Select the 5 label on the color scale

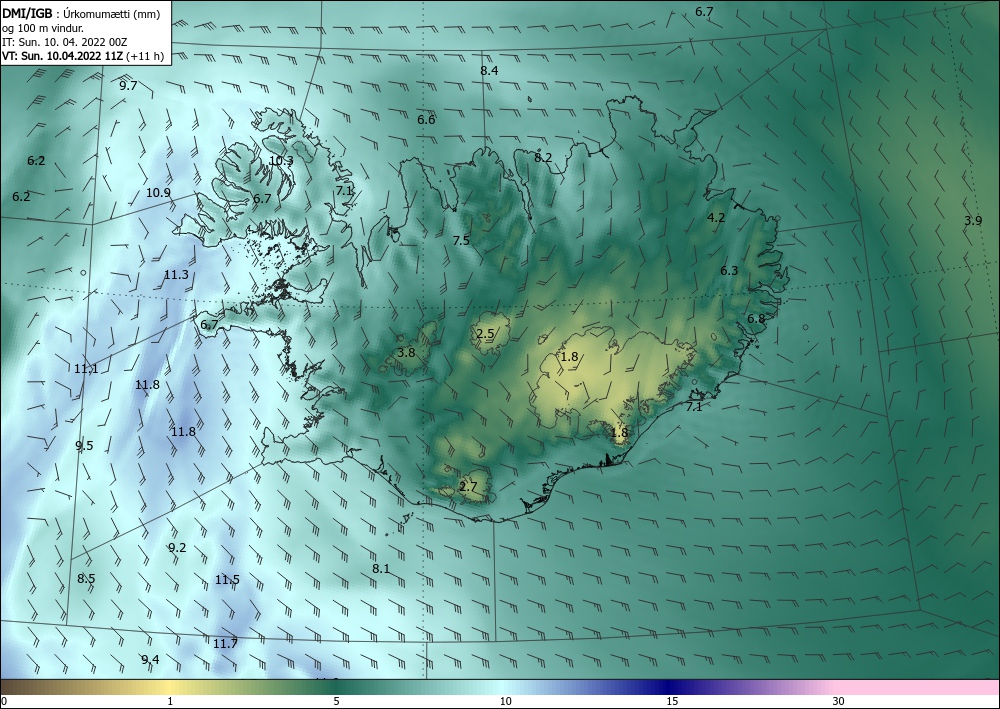[x=336, y=701]
